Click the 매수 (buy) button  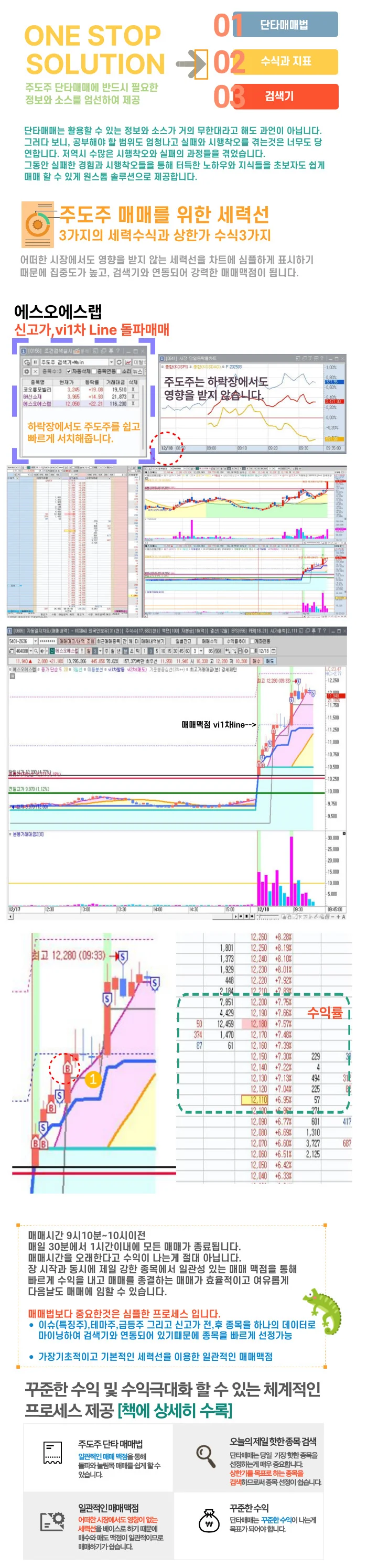click(x=256, y=661)
